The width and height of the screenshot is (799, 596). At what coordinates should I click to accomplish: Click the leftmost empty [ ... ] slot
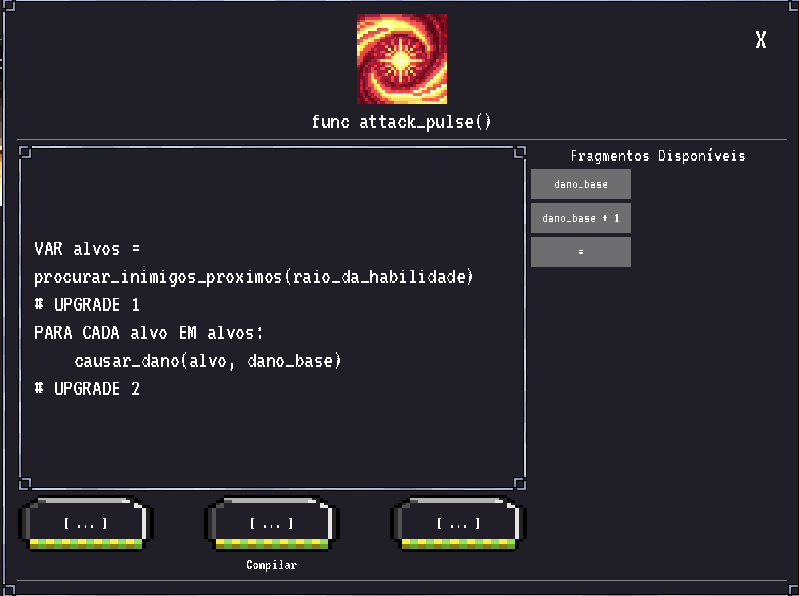coord(86,524)
